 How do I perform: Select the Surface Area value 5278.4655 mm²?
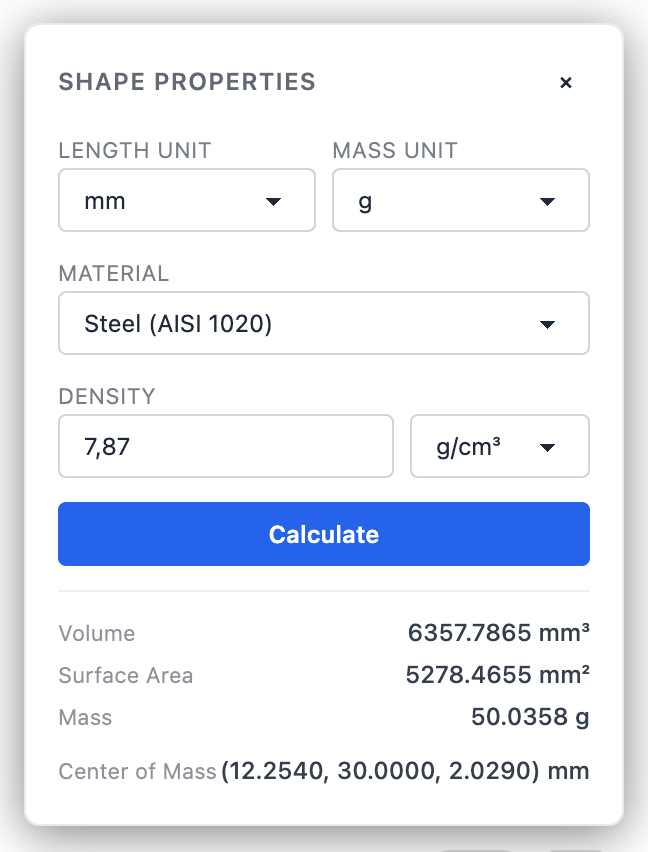(x=498, y=675)
